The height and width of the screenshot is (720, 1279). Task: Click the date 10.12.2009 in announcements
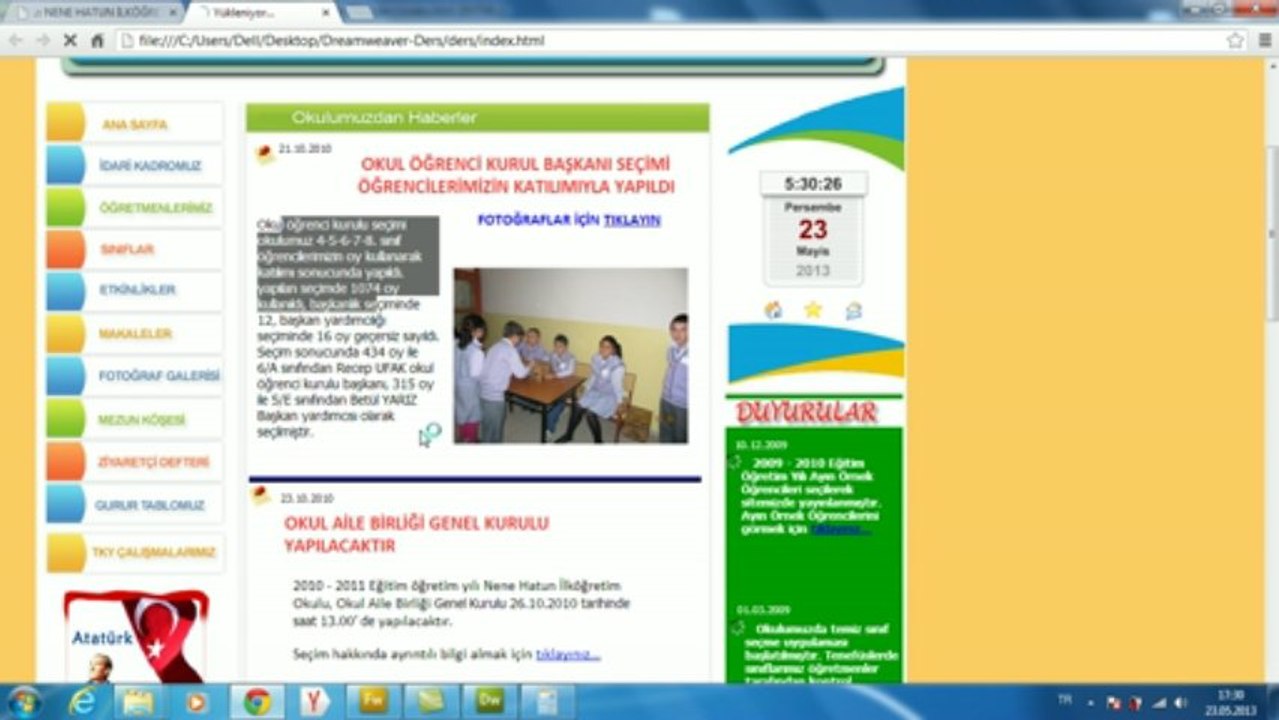coord(762,444)
